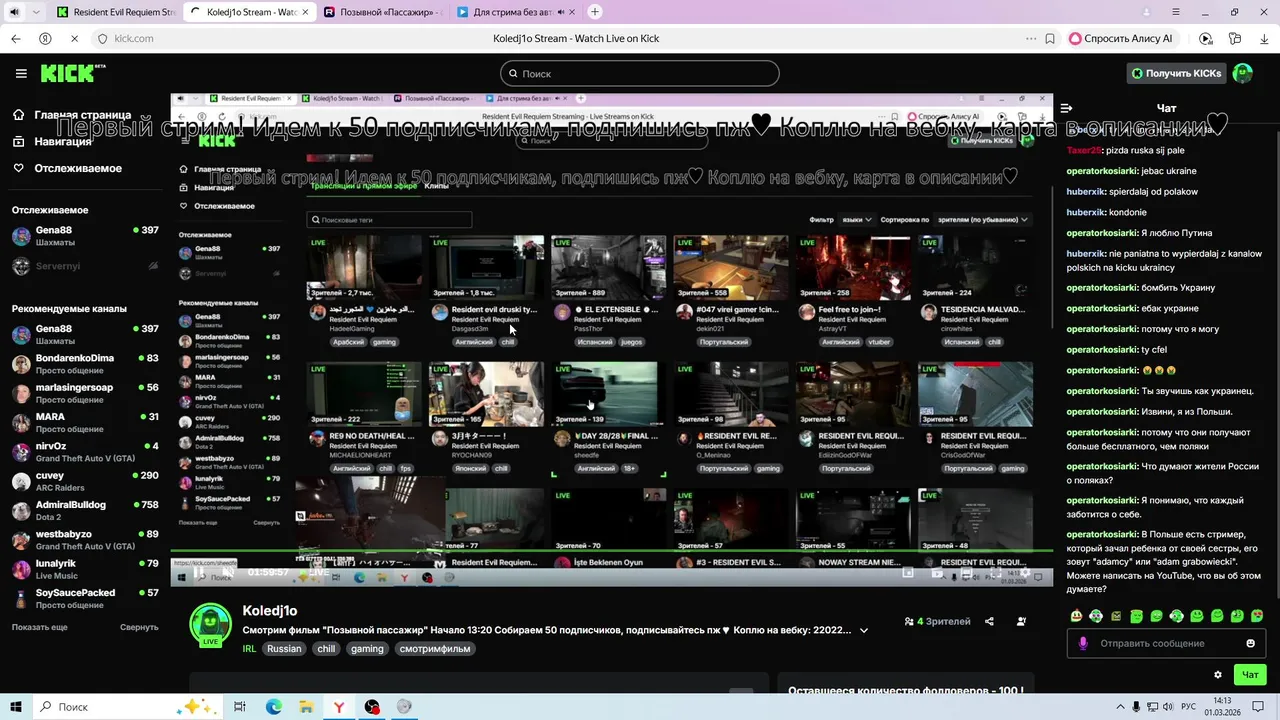Click the purple microphone icon in chat input
The height and width of the screenshot is (720, 1280).
tap(1082, 643)
